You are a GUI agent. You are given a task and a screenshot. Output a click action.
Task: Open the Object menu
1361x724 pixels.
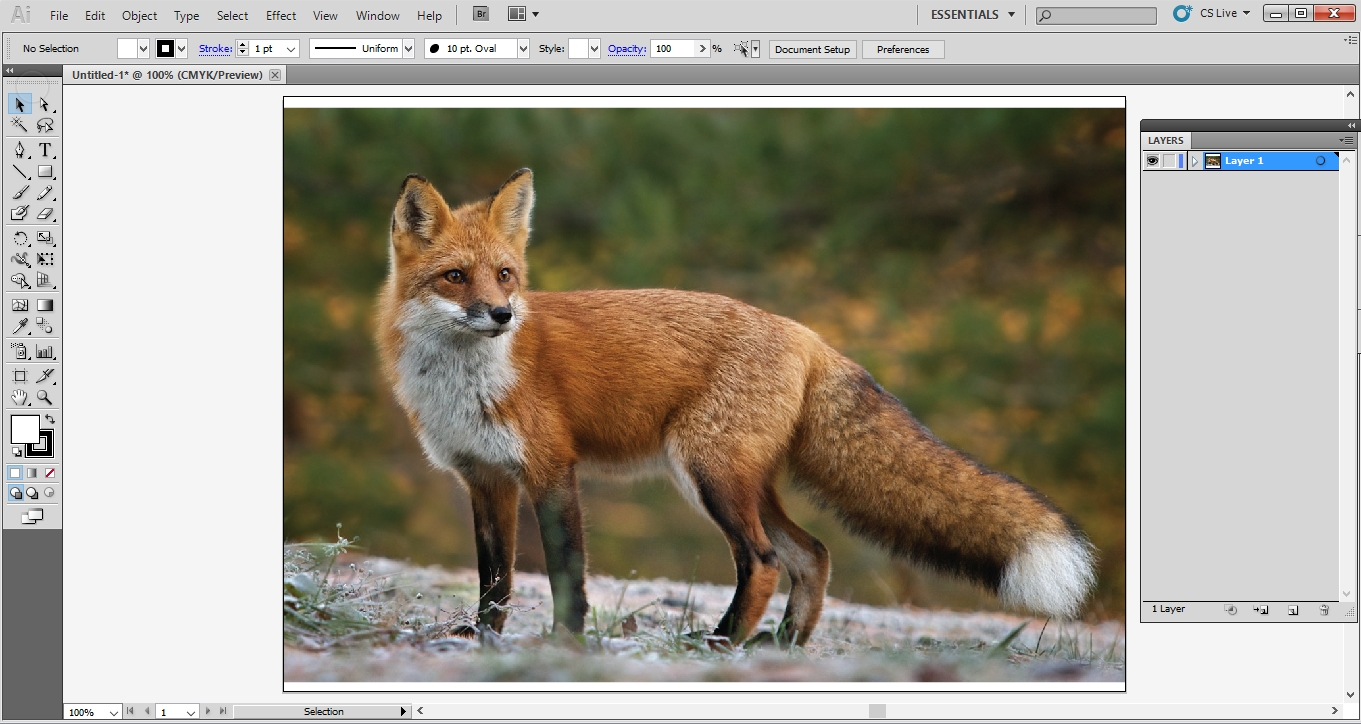tap(139, 16)
